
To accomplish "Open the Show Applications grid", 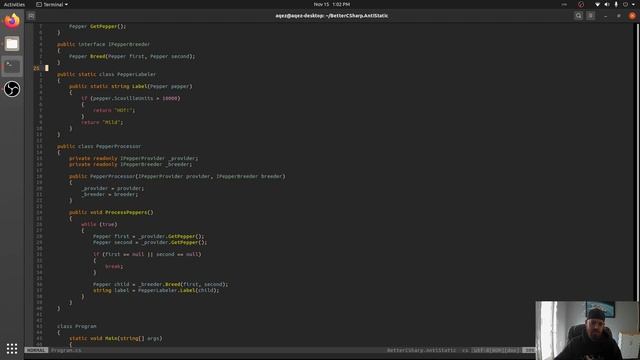I will coord(12,349).
